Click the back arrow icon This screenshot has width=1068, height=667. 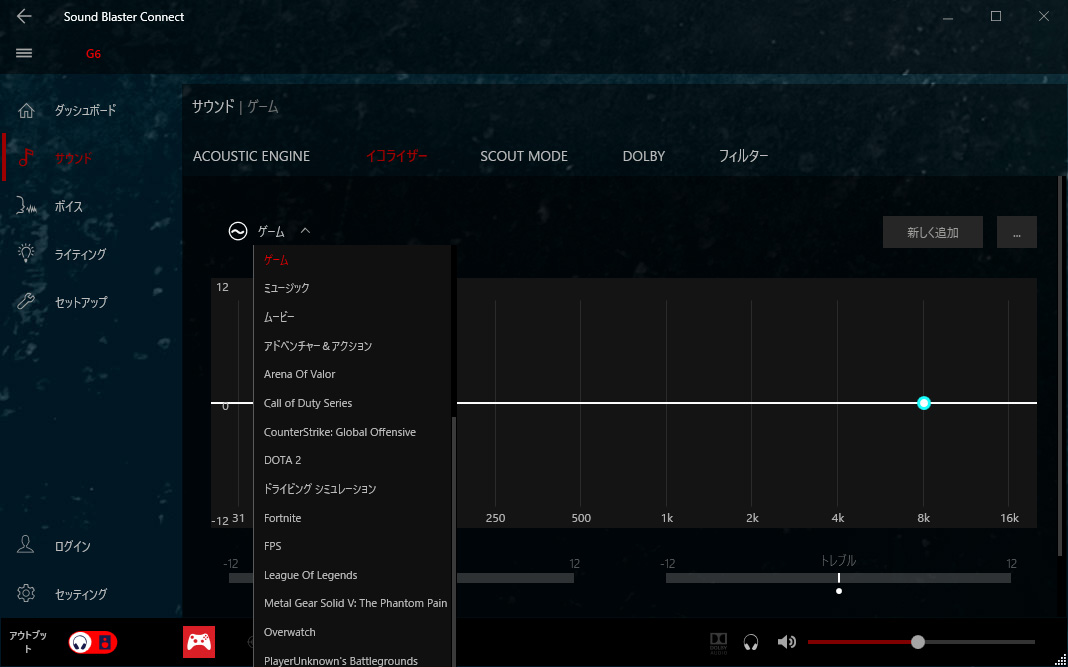pos(25,16)
